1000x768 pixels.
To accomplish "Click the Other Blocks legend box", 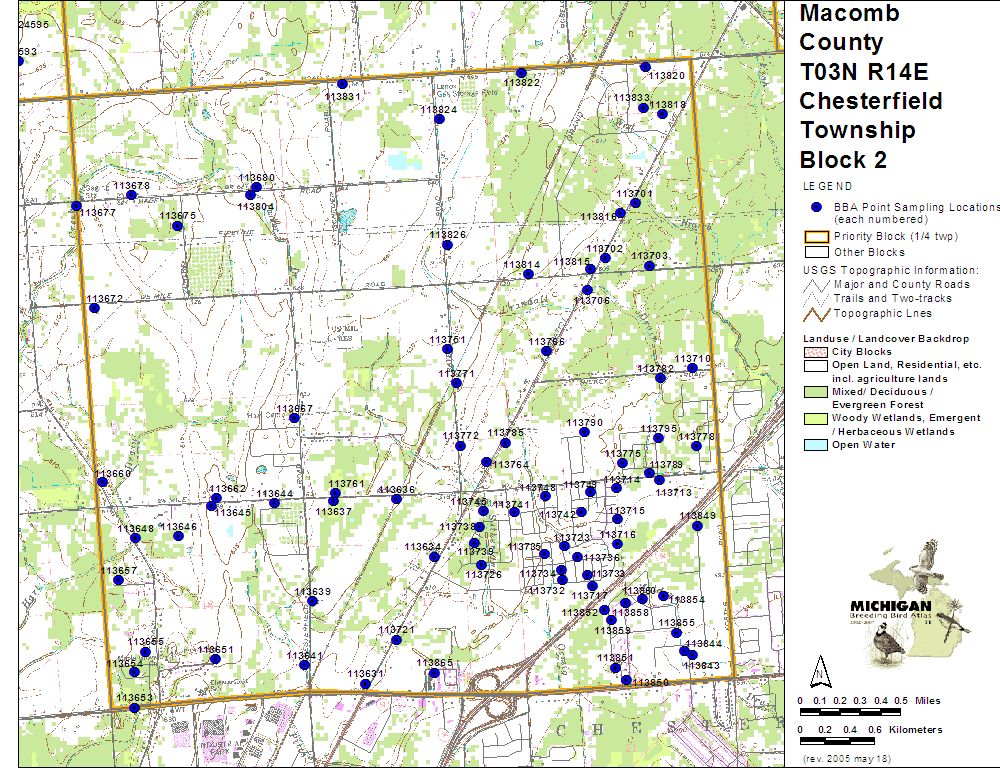I will (816, 252).
